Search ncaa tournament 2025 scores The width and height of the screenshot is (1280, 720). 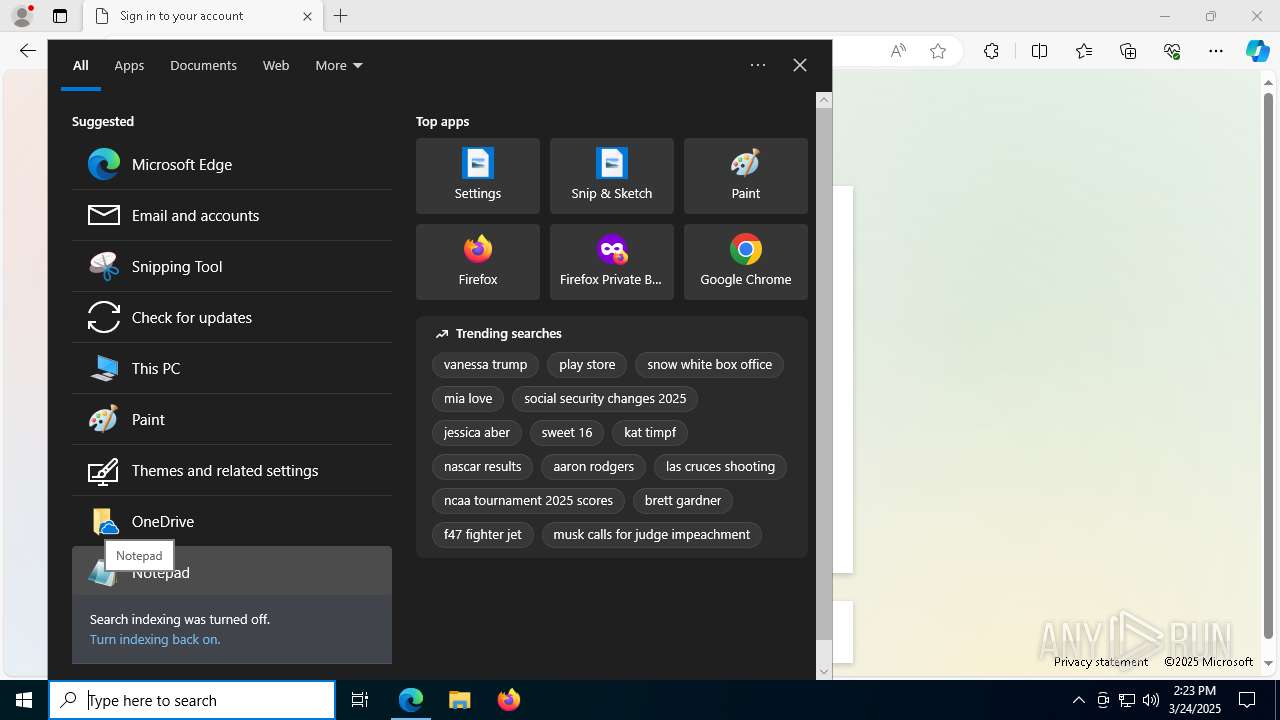click(x=528, y=501)
